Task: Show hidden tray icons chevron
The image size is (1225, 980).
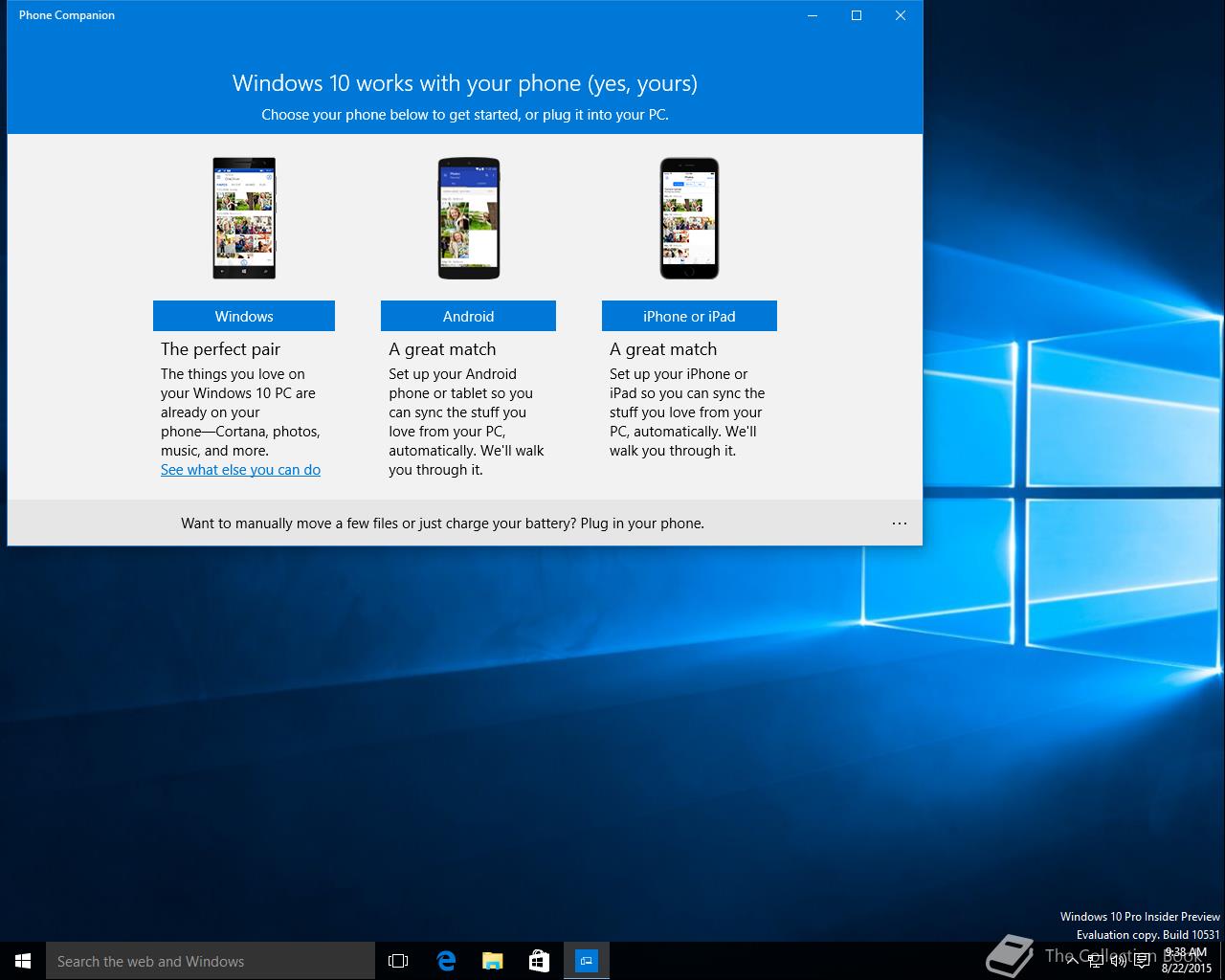Action: [x=1072, y=961]
